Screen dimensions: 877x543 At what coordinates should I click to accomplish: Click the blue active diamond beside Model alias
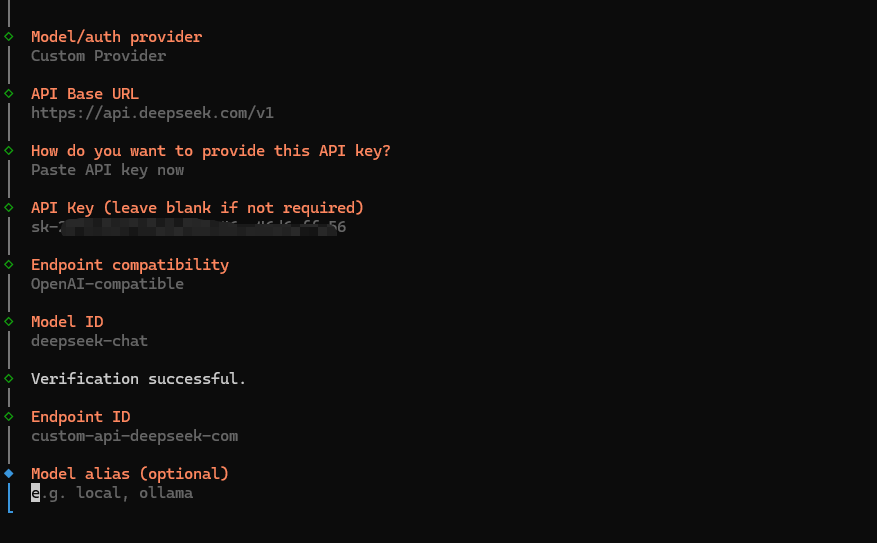(9, 473)
